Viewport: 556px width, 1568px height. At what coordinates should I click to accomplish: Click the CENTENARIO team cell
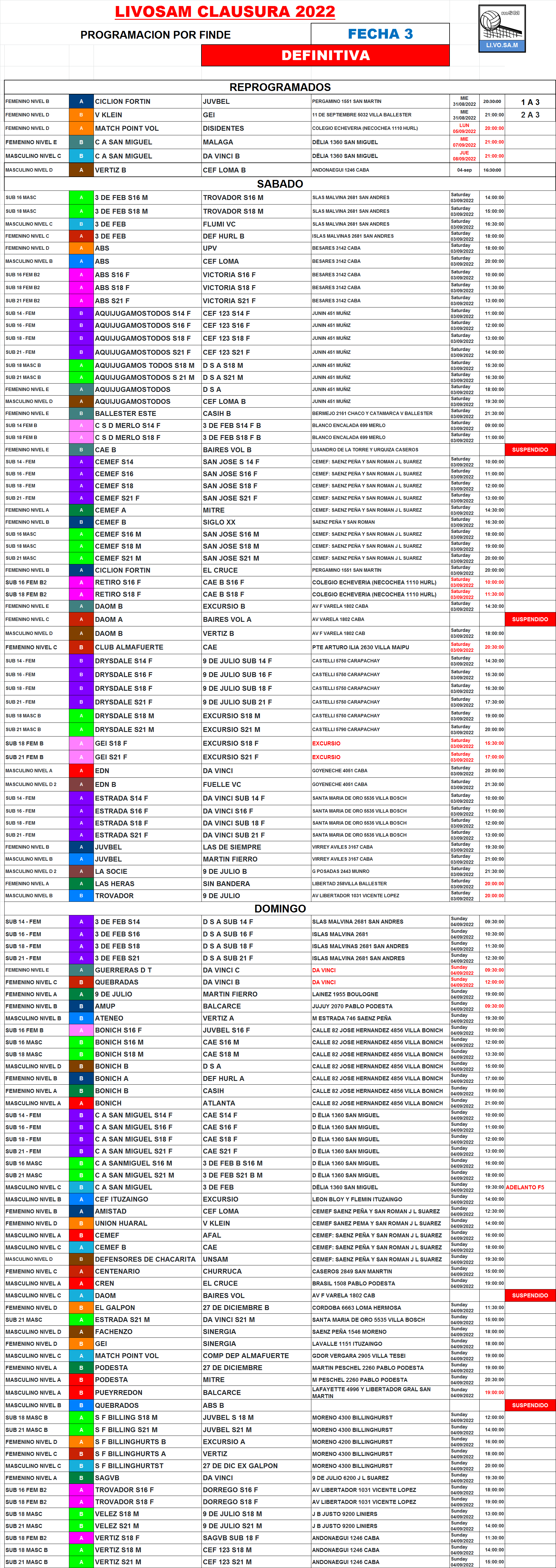point(147,1272)
